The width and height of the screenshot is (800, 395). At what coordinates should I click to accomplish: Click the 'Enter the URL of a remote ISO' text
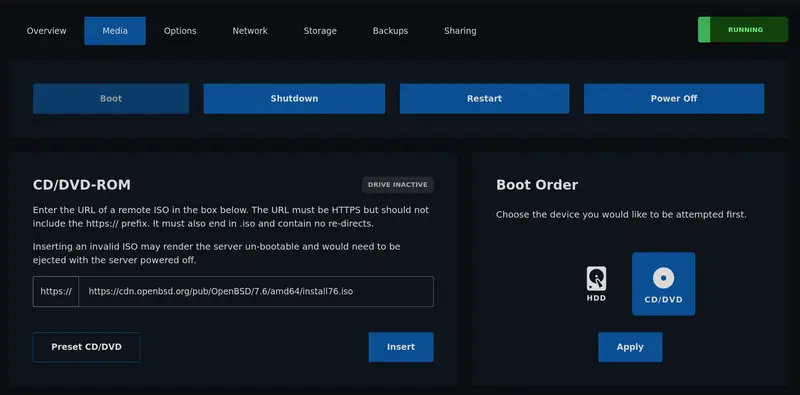231,217
